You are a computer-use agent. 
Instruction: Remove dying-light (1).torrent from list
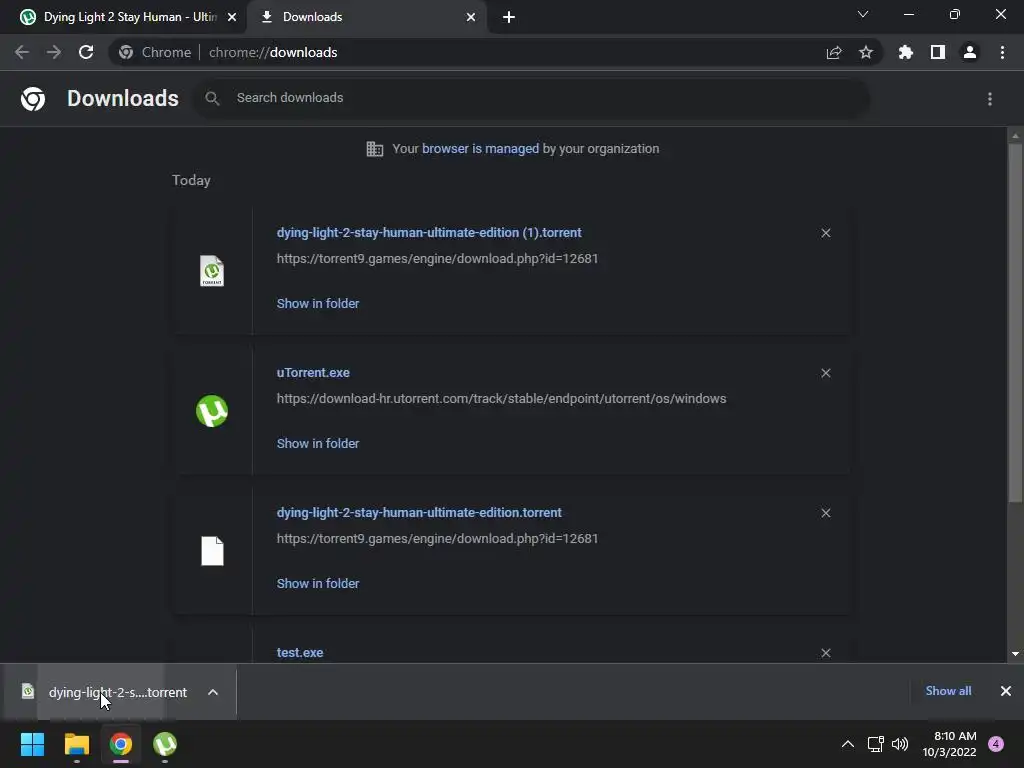tap(825, 233)
